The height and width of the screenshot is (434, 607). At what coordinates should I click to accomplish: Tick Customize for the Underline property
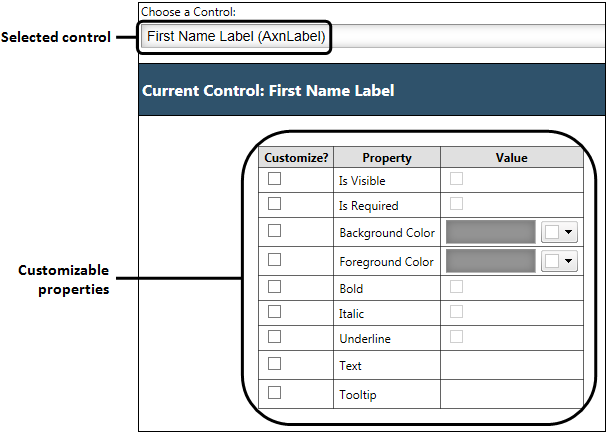pyautogui.click(x=274, y=337)
